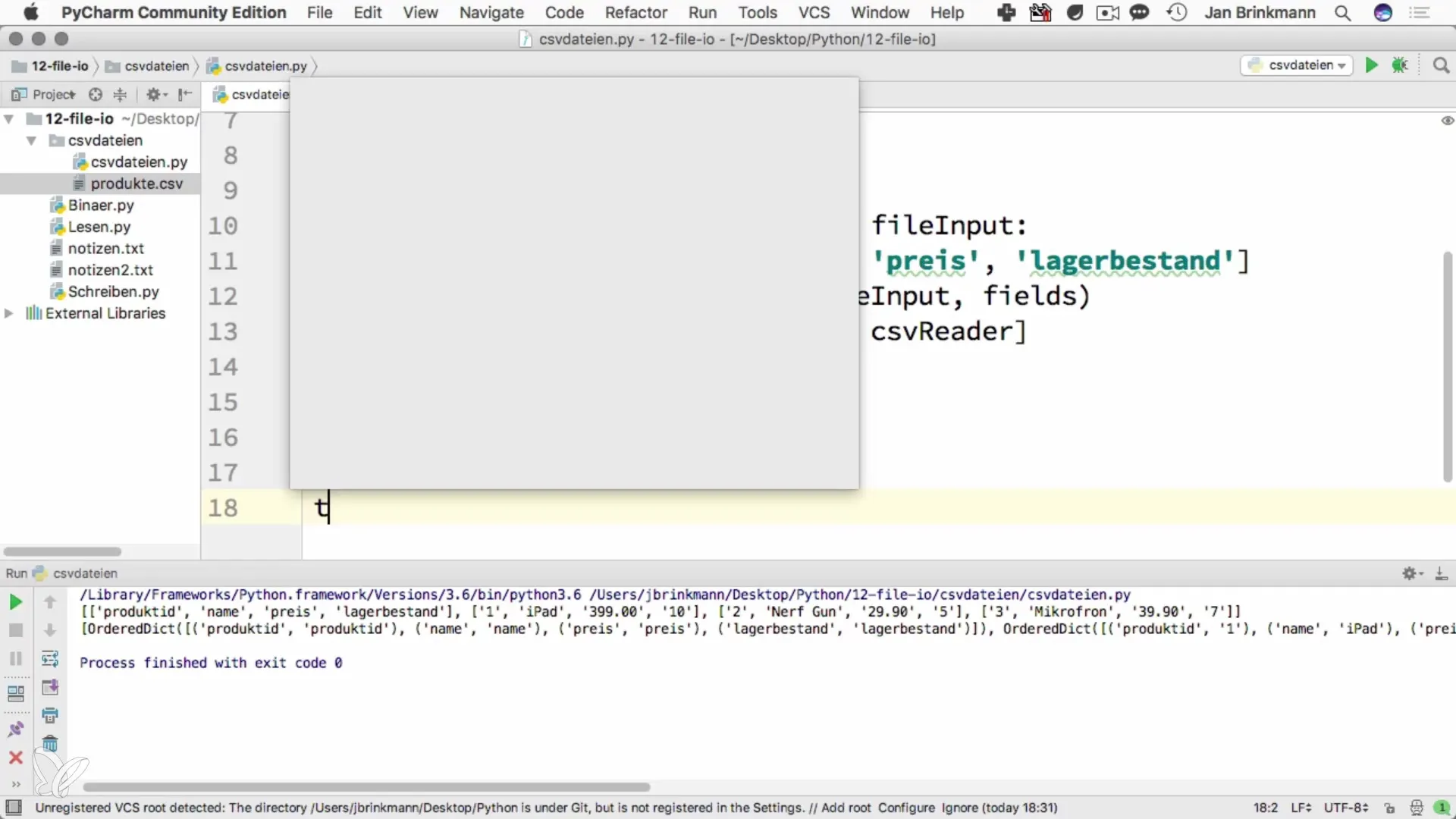Open the csvdateien run configuration dropdown
The width and height of the screenshot is (1456, 819).
point(1297,65)
